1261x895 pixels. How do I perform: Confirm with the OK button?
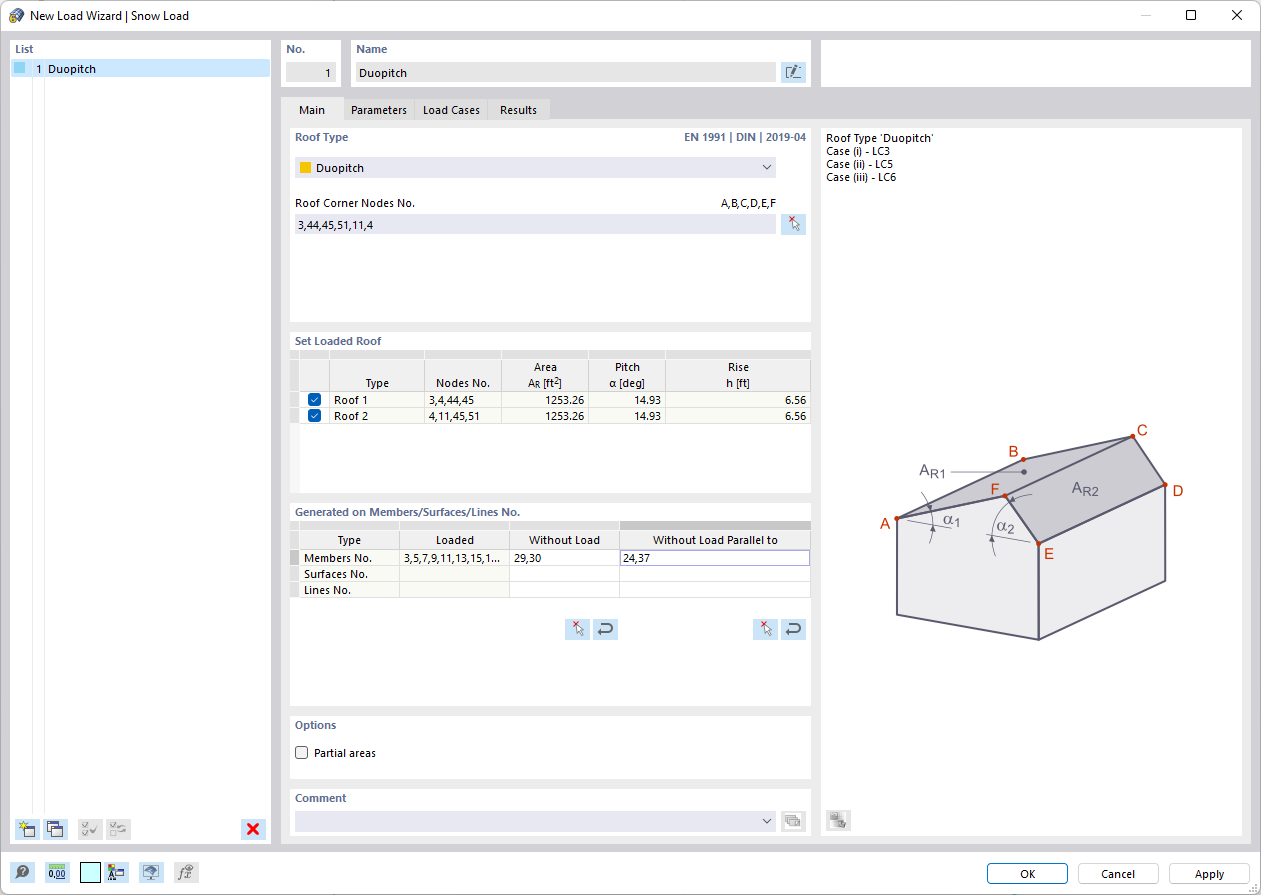point(1027,874)
